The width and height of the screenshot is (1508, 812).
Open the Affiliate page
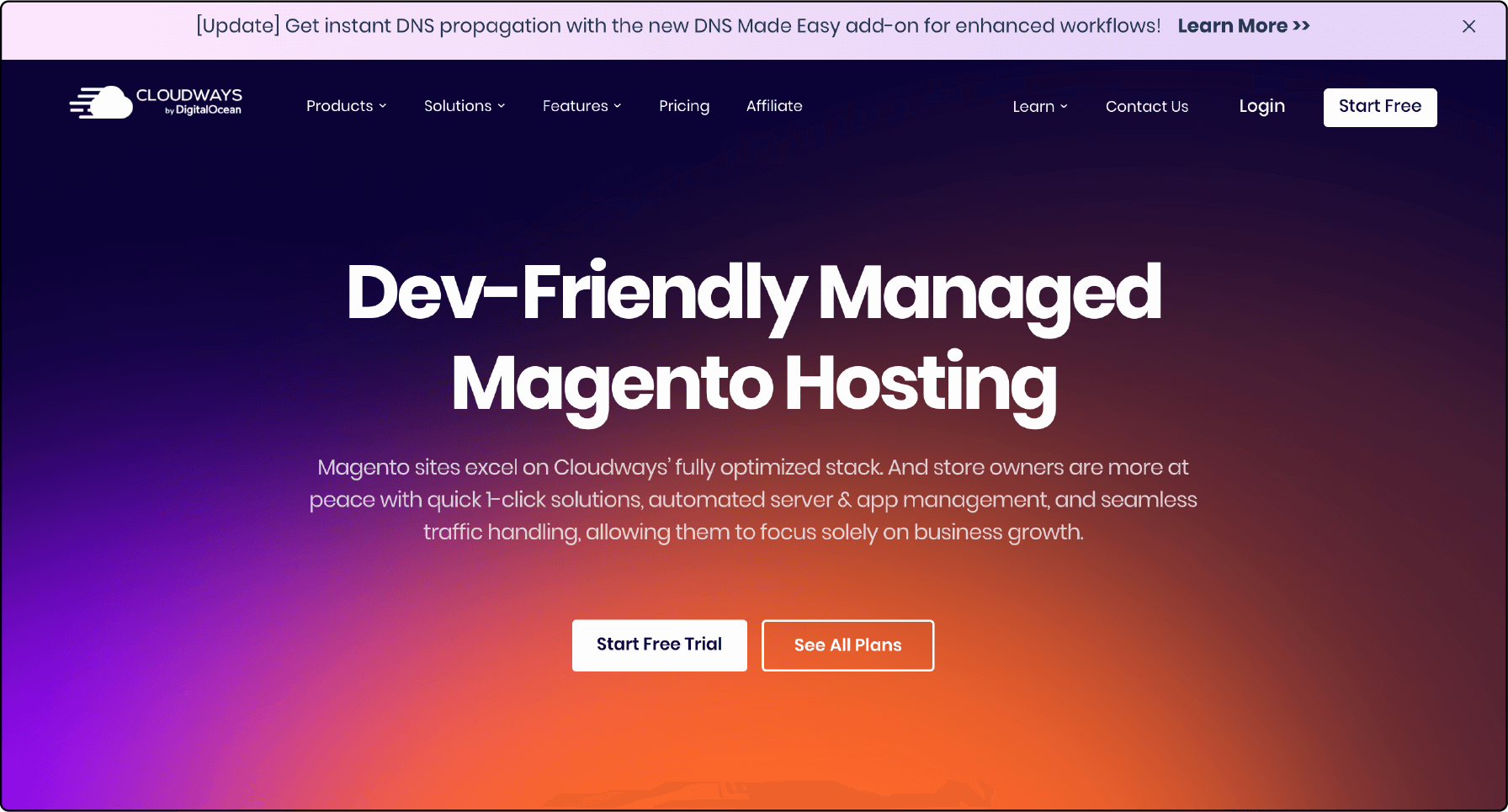(774, 106)
